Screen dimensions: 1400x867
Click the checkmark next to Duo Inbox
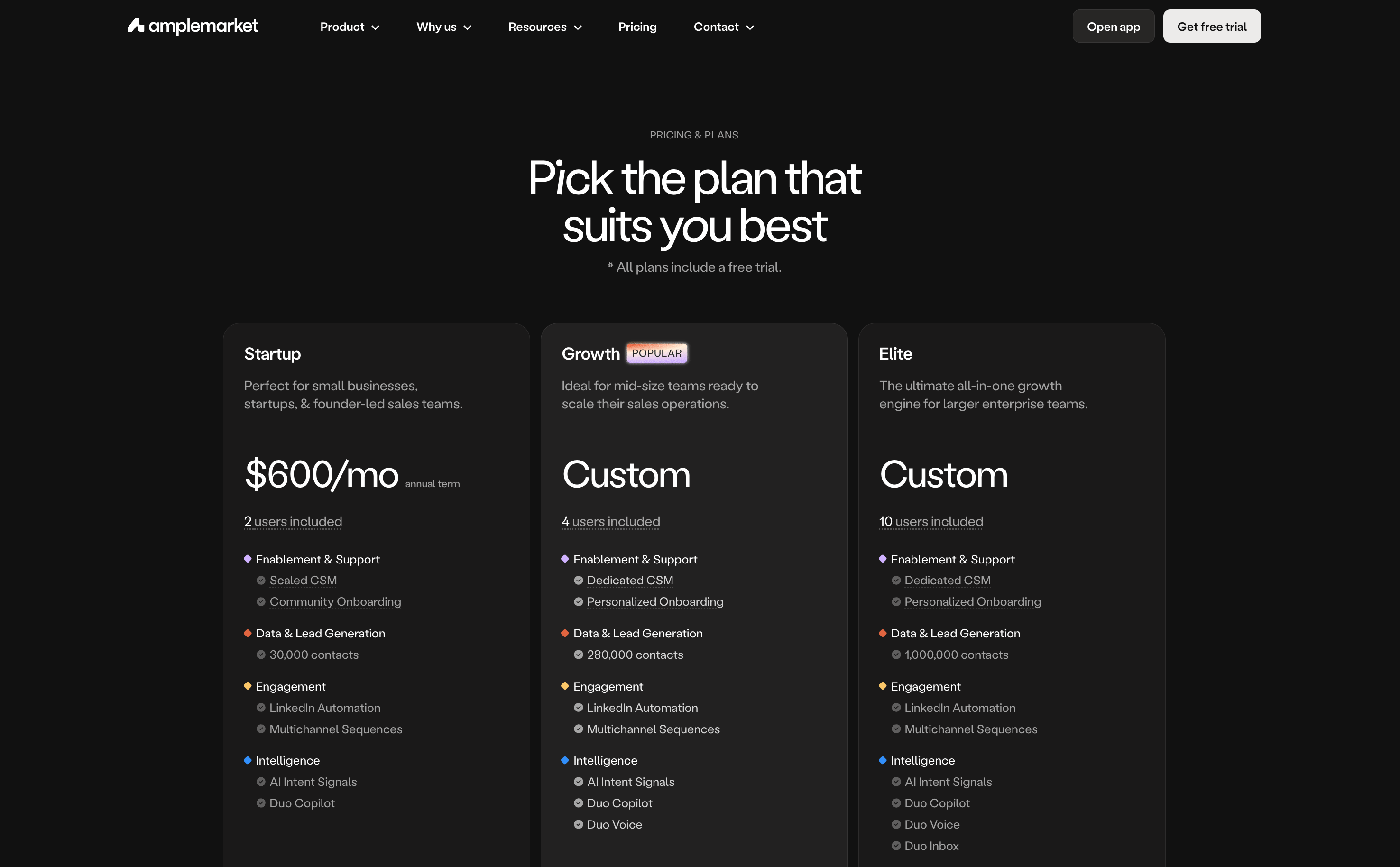pyautogui.click(x=896, y=846)
